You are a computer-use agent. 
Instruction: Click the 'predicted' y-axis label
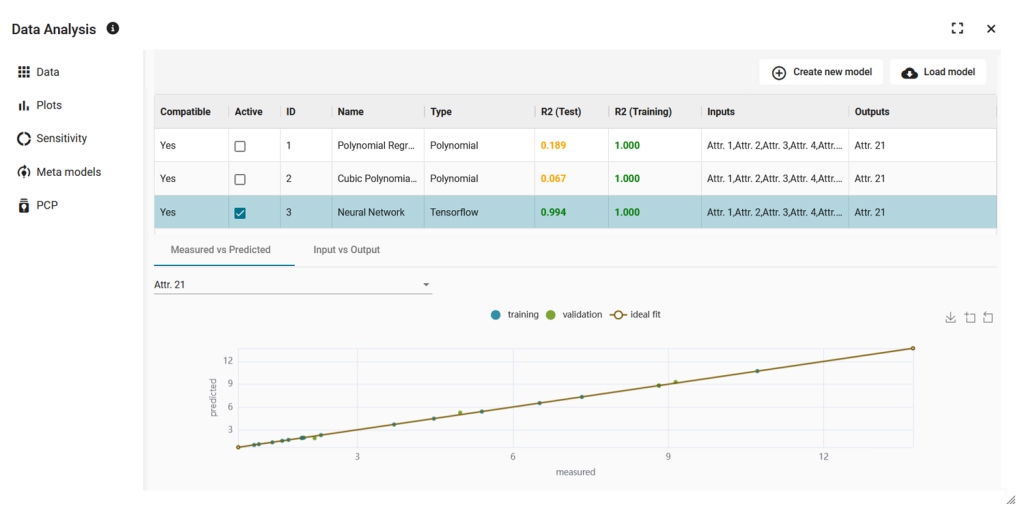point(213,397)
